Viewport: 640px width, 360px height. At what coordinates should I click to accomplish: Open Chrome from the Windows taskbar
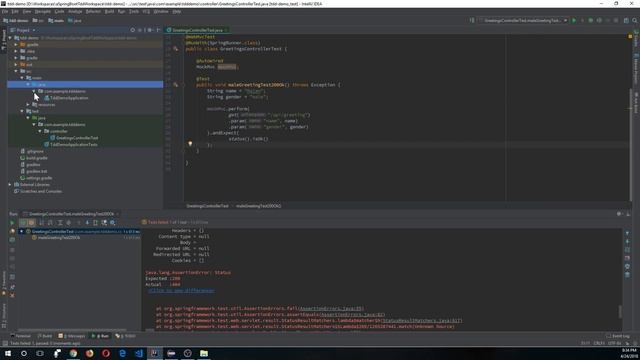[73, 353]
